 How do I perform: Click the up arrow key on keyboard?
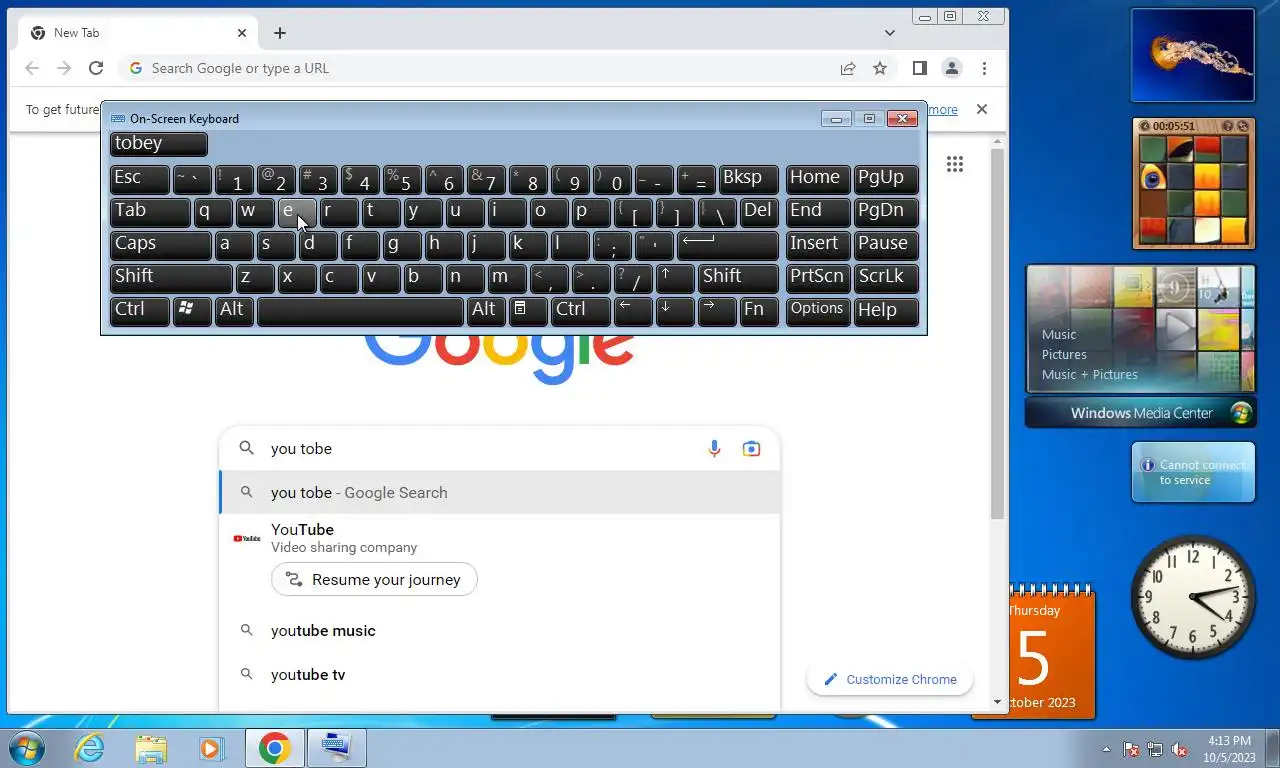[675, 279]
